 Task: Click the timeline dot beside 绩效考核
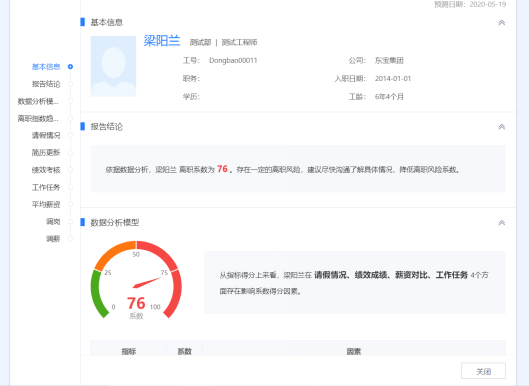70,170
